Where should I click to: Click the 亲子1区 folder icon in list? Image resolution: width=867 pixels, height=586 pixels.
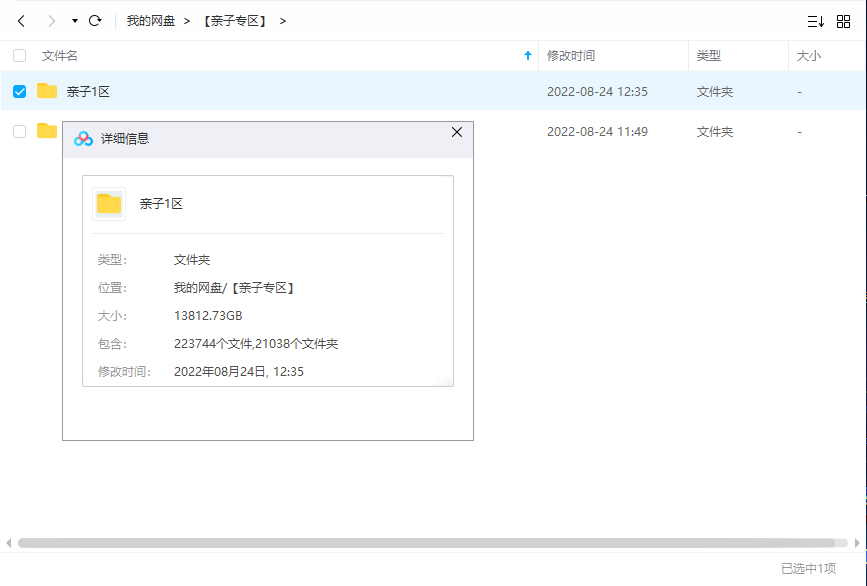(x=47, y=91)
